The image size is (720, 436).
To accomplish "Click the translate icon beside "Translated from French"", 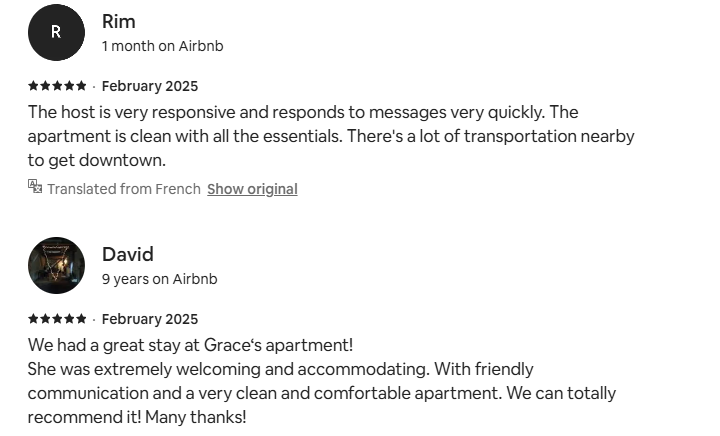I will pyautogui.click(x=35, y=187).
